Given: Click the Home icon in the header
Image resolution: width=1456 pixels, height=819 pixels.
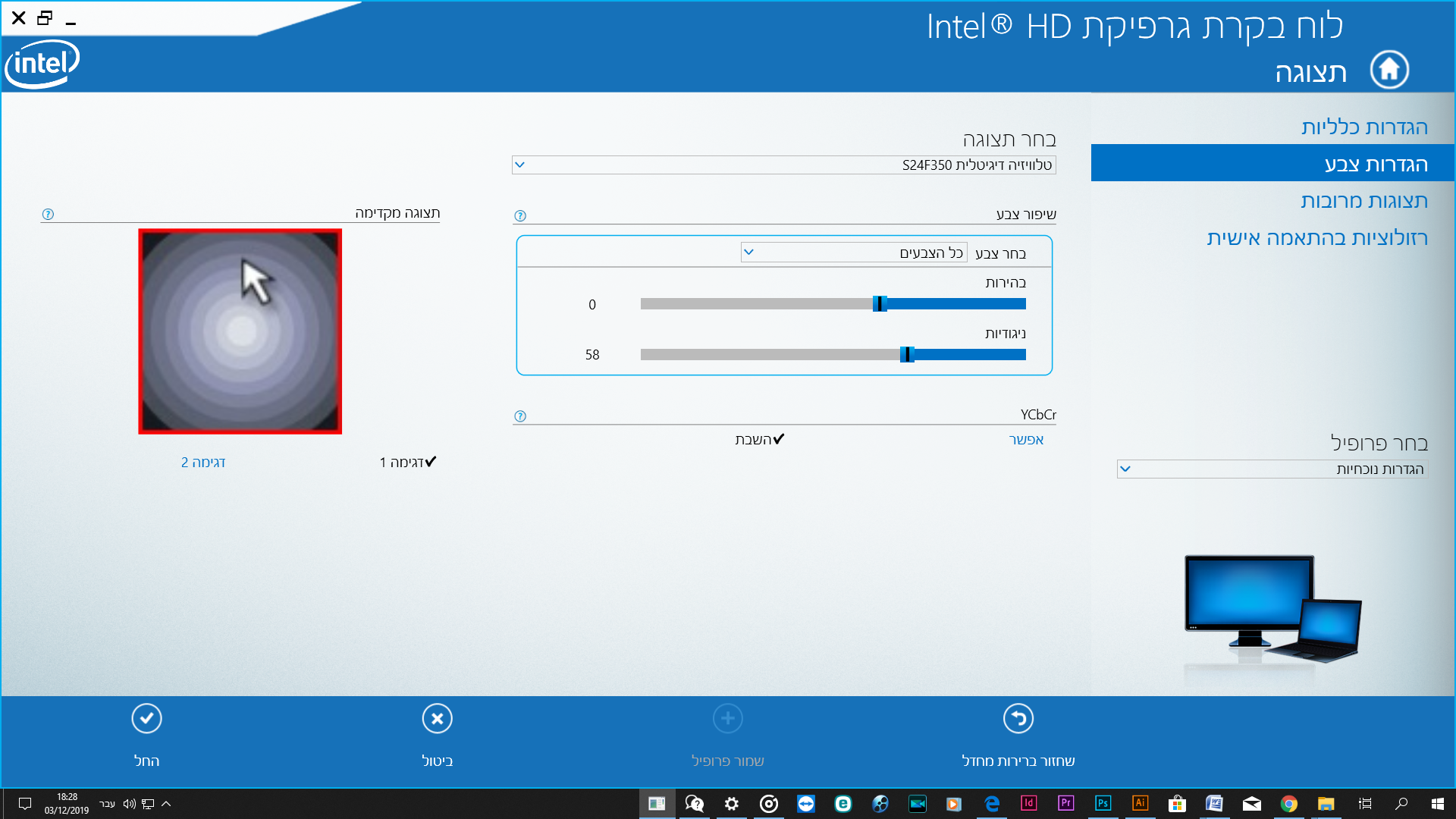Looking at the screenshot, I should (x=1389, y=71).
